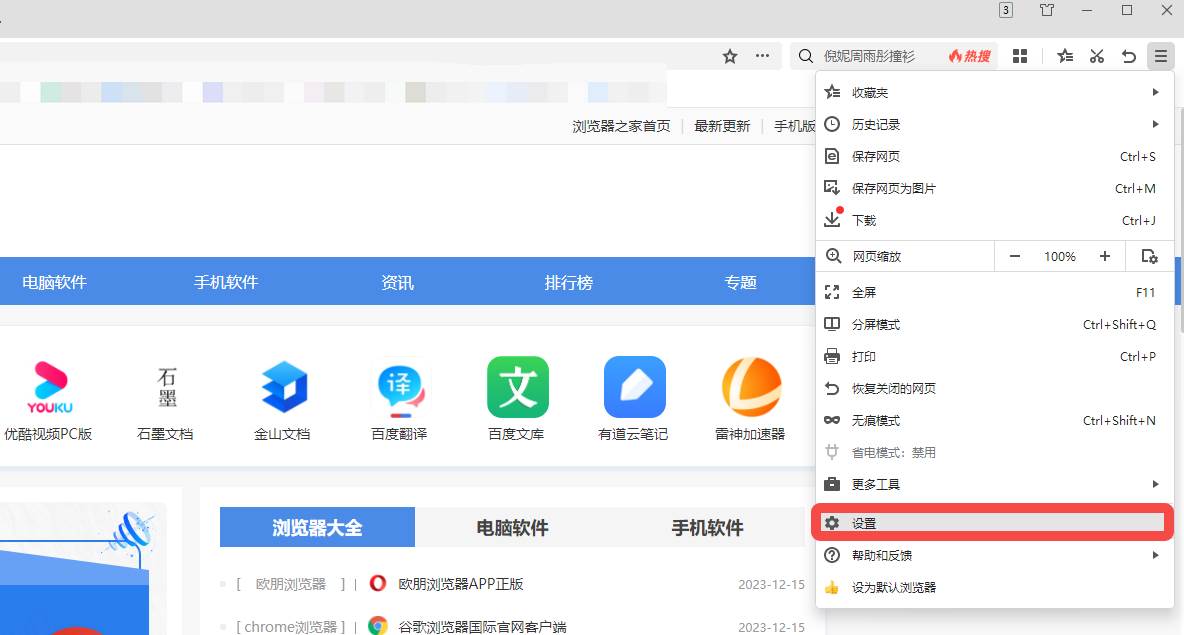Switch to 浏览器大全 tab
The height and width of the screenshot is (635, 1184).
point(317,527)
